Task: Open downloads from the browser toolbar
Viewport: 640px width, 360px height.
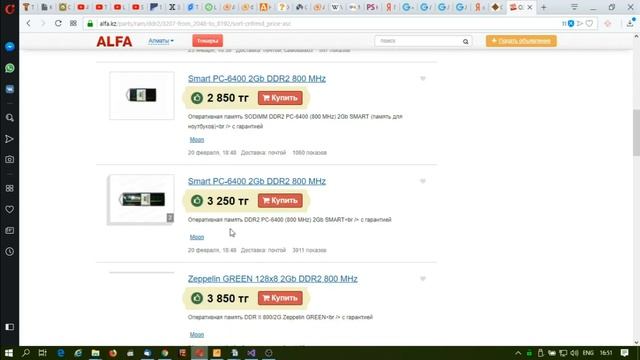Action: (630, 24)
